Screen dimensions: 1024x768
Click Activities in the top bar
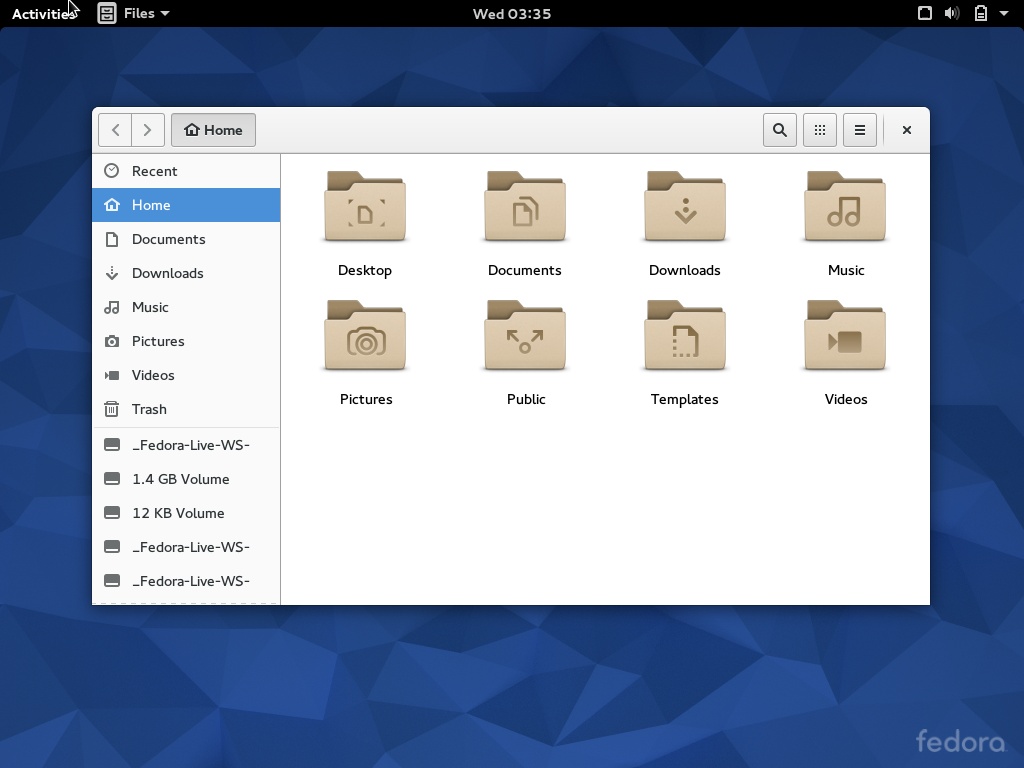pyautogui.click(x=44, y=13)
